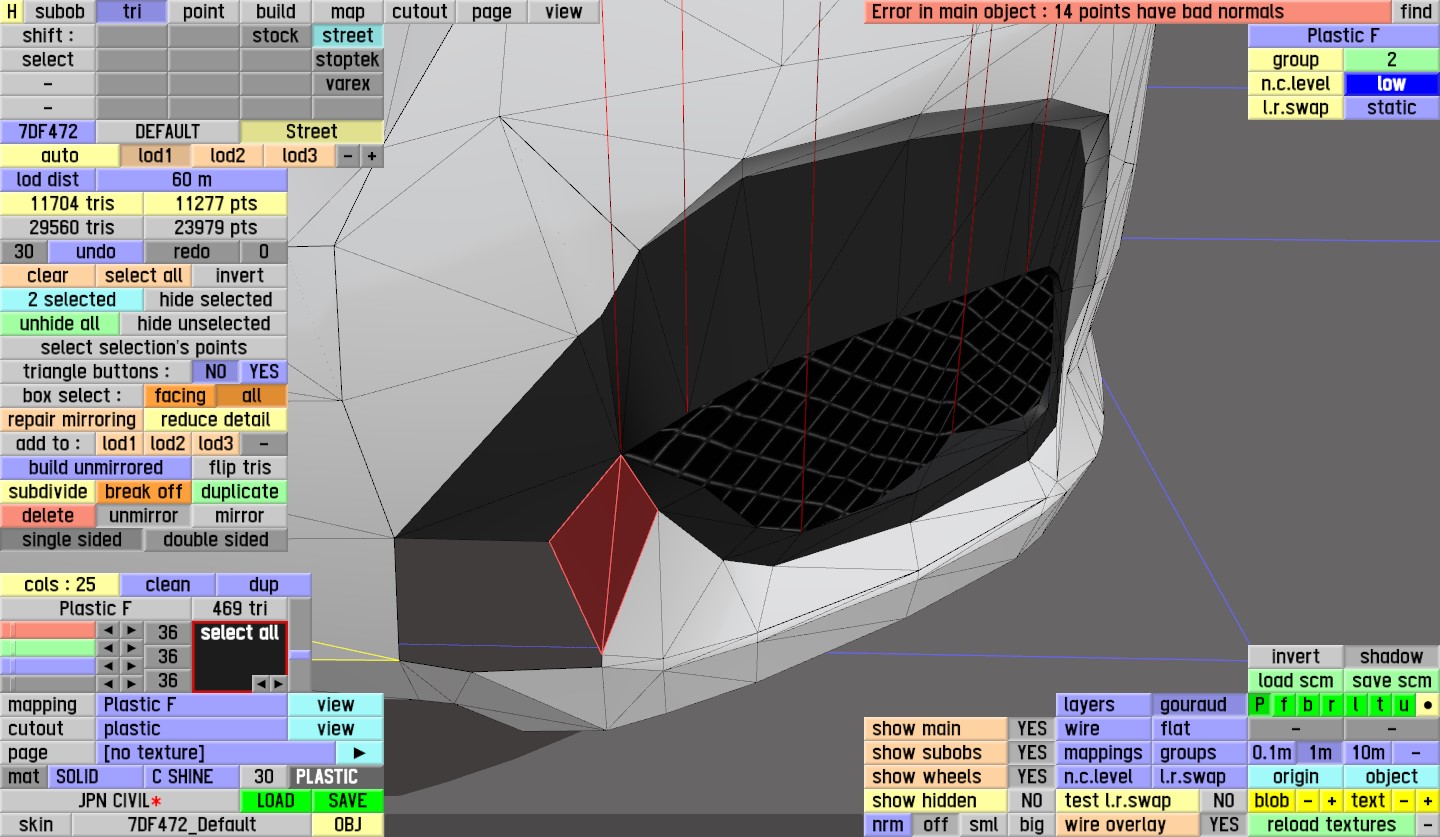Click the minus button beside reload textures

(x=1428, y=825)
